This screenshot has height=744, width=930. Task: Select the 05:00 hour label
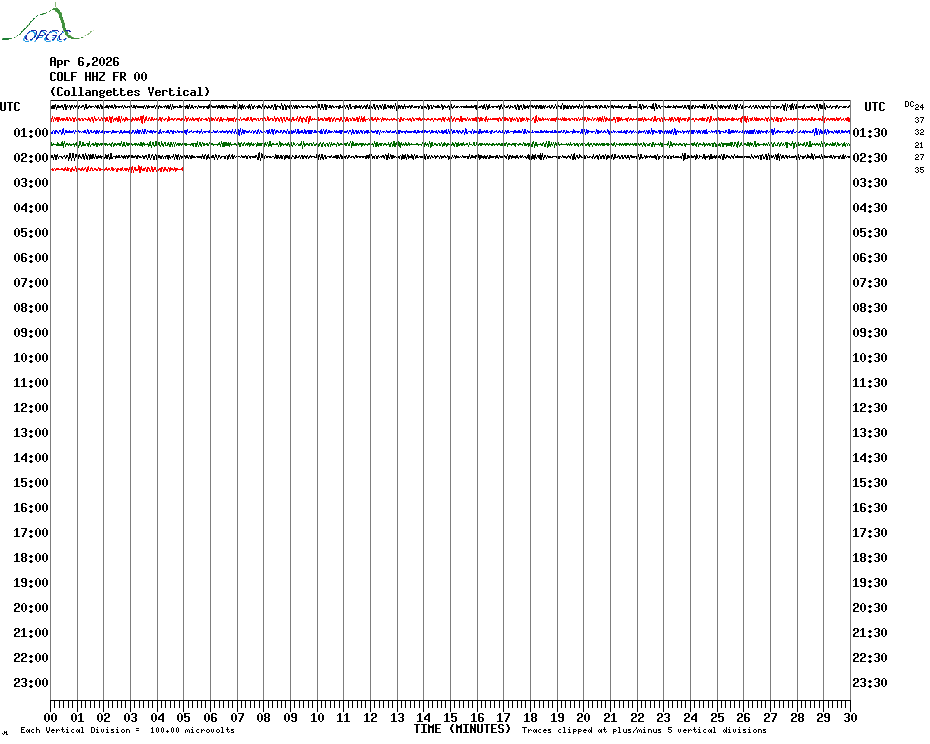click(31, 233)
